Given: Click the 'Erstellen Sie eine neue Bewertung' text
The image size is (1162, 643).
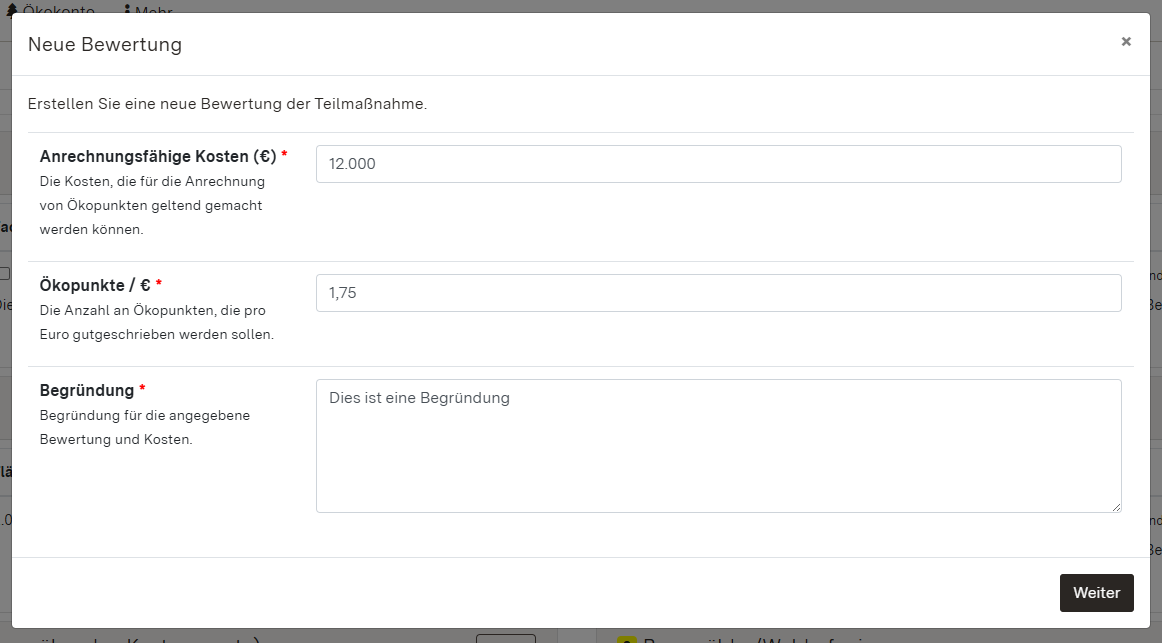Looking at the screenshot, I should click(x=227, y=104).
